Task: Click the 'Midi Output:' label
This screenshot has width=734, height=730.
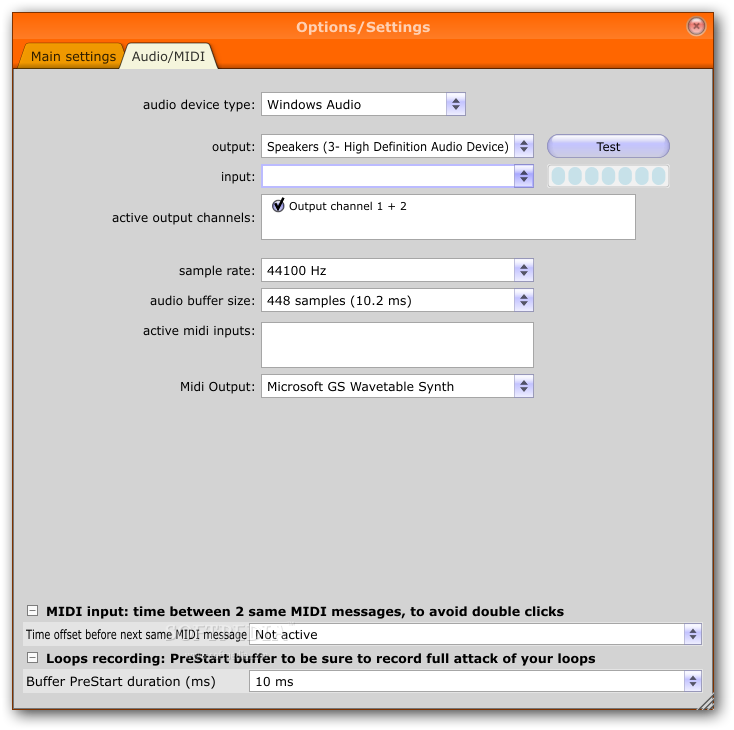Action: point(217,387)
